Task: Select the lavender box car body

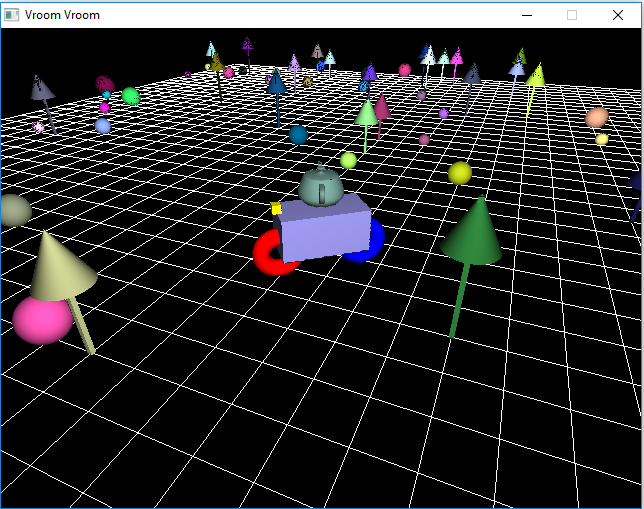Action: (325, 229)
